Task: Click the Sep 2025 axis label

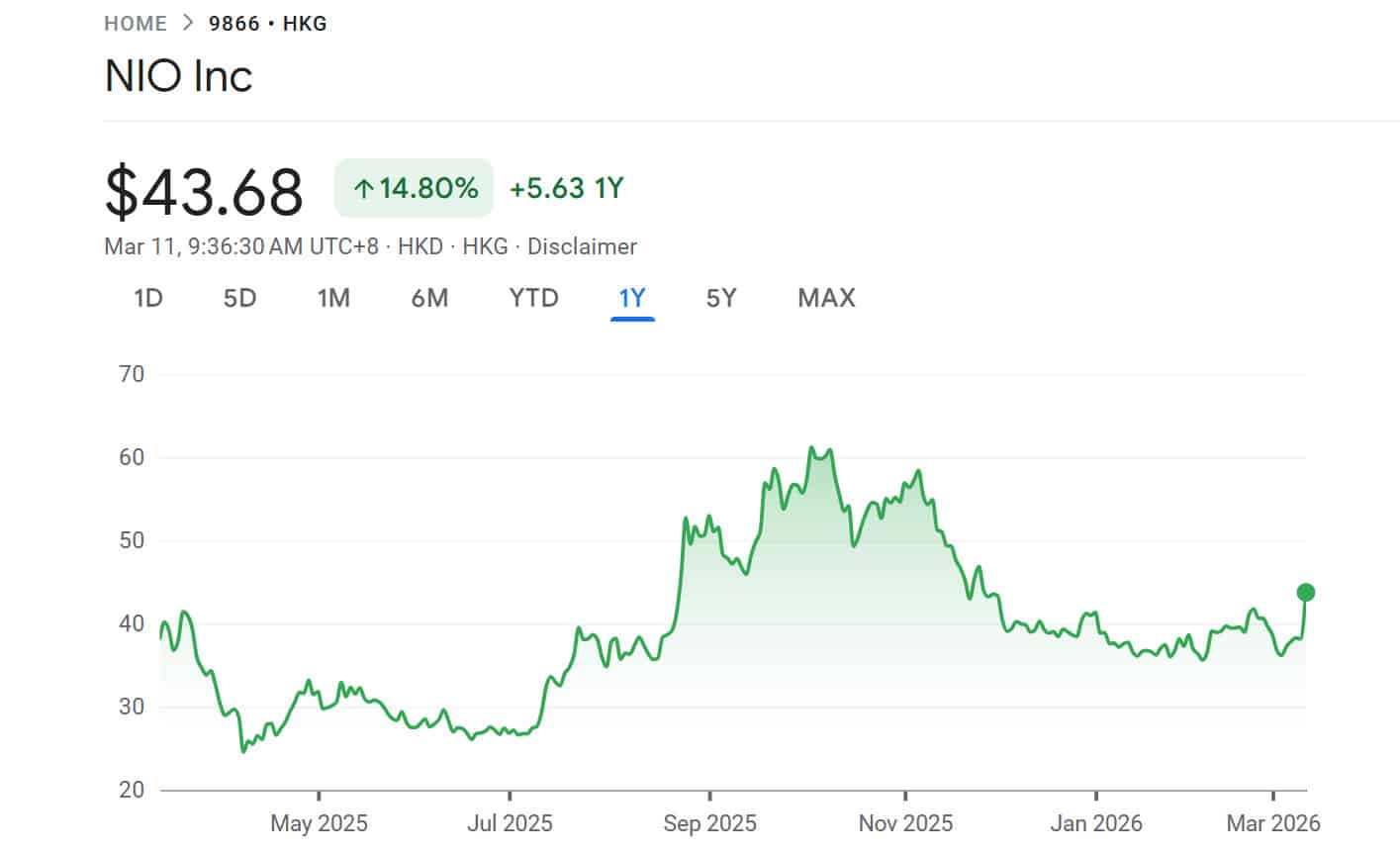Action: [x=709, y=823]
